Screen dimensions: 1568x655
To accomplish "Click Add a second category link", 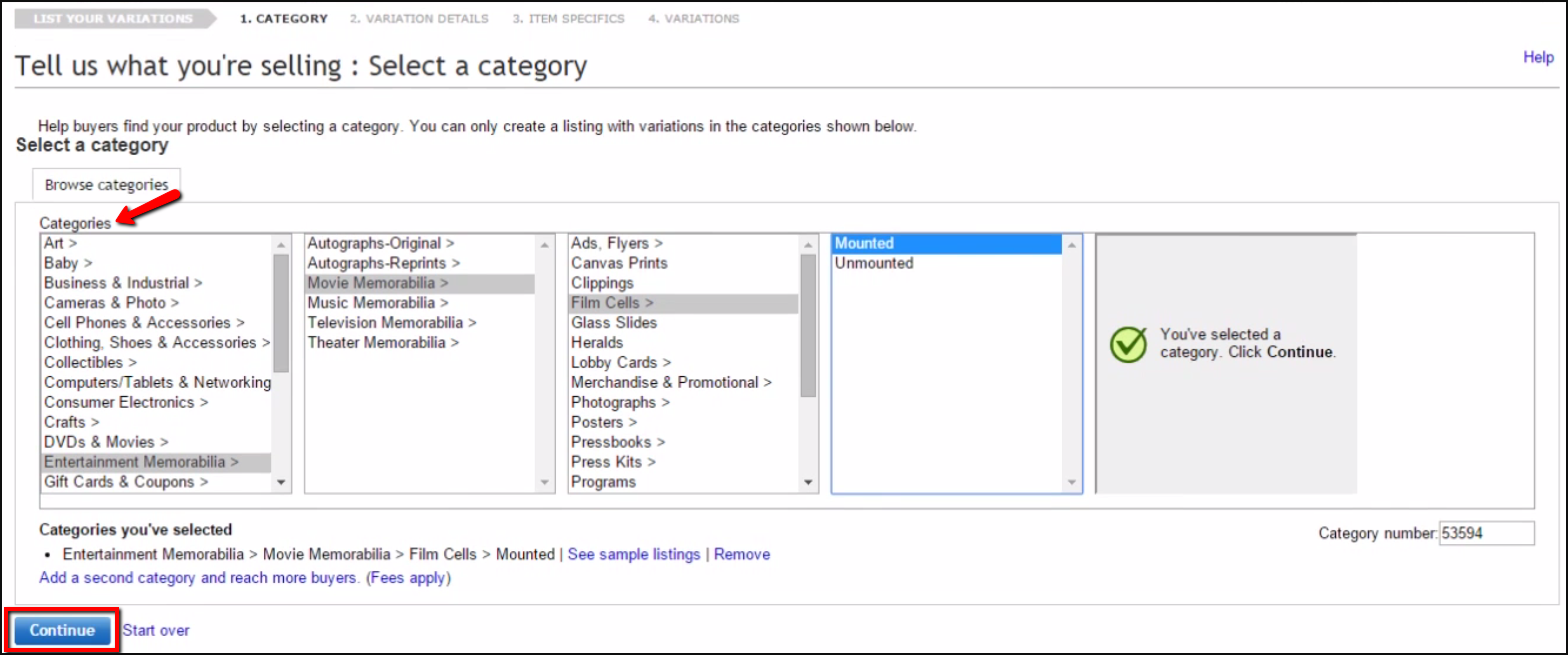I will click(198, 578).
